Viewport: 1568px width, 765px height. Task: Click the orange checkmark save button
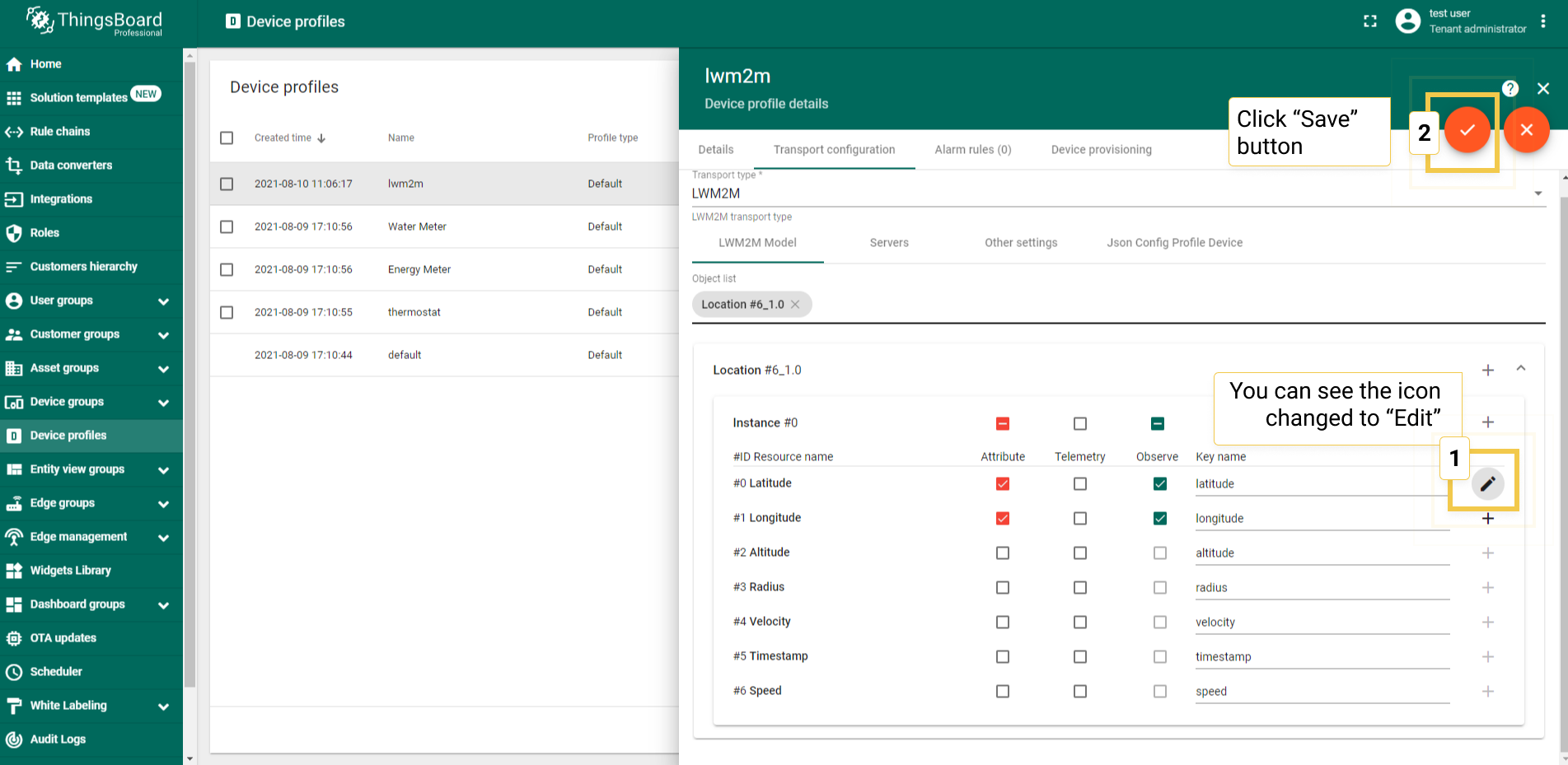(x=1467, y=130)
